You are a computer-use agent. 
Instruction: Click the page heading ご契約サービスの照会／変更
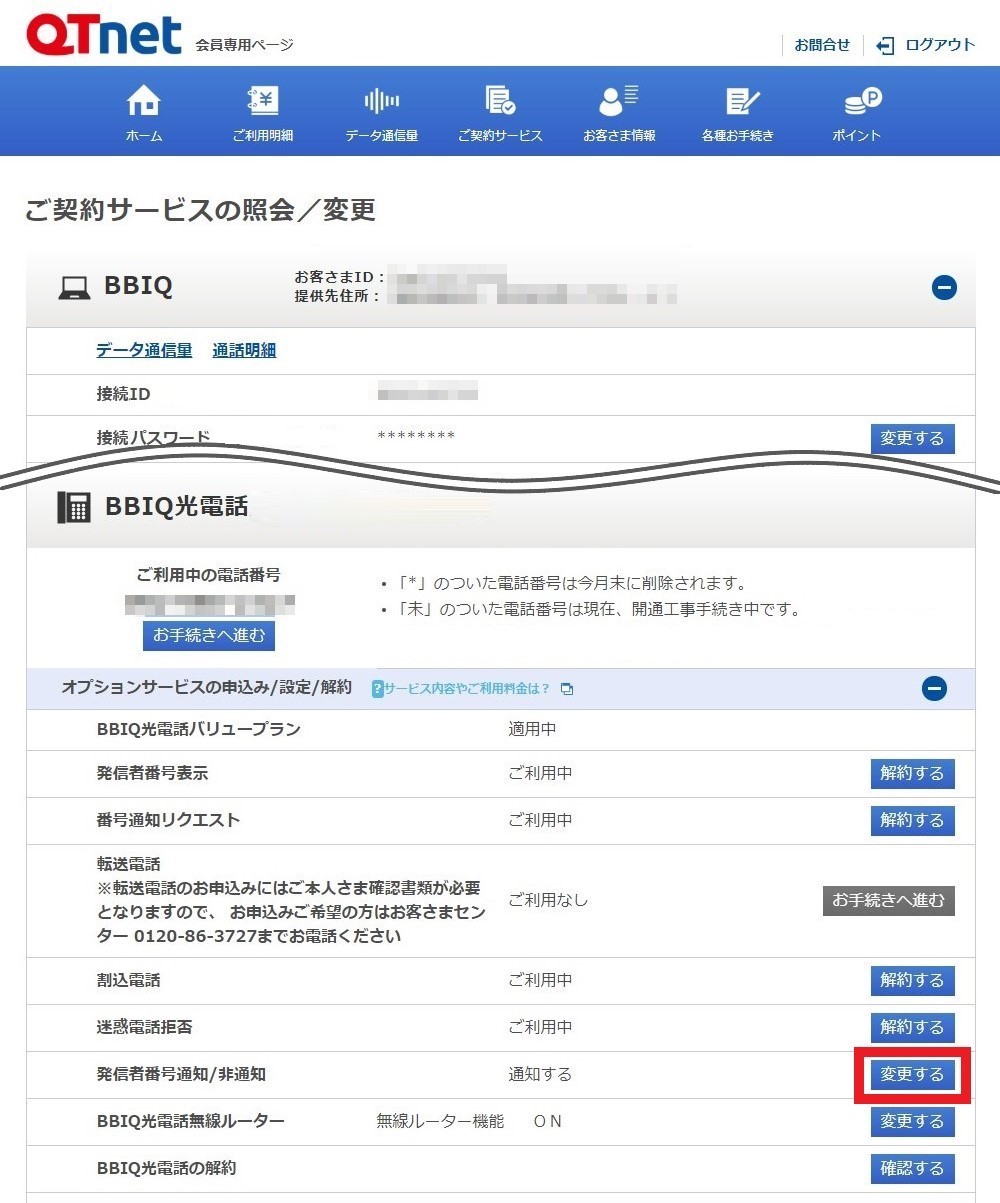200,210
